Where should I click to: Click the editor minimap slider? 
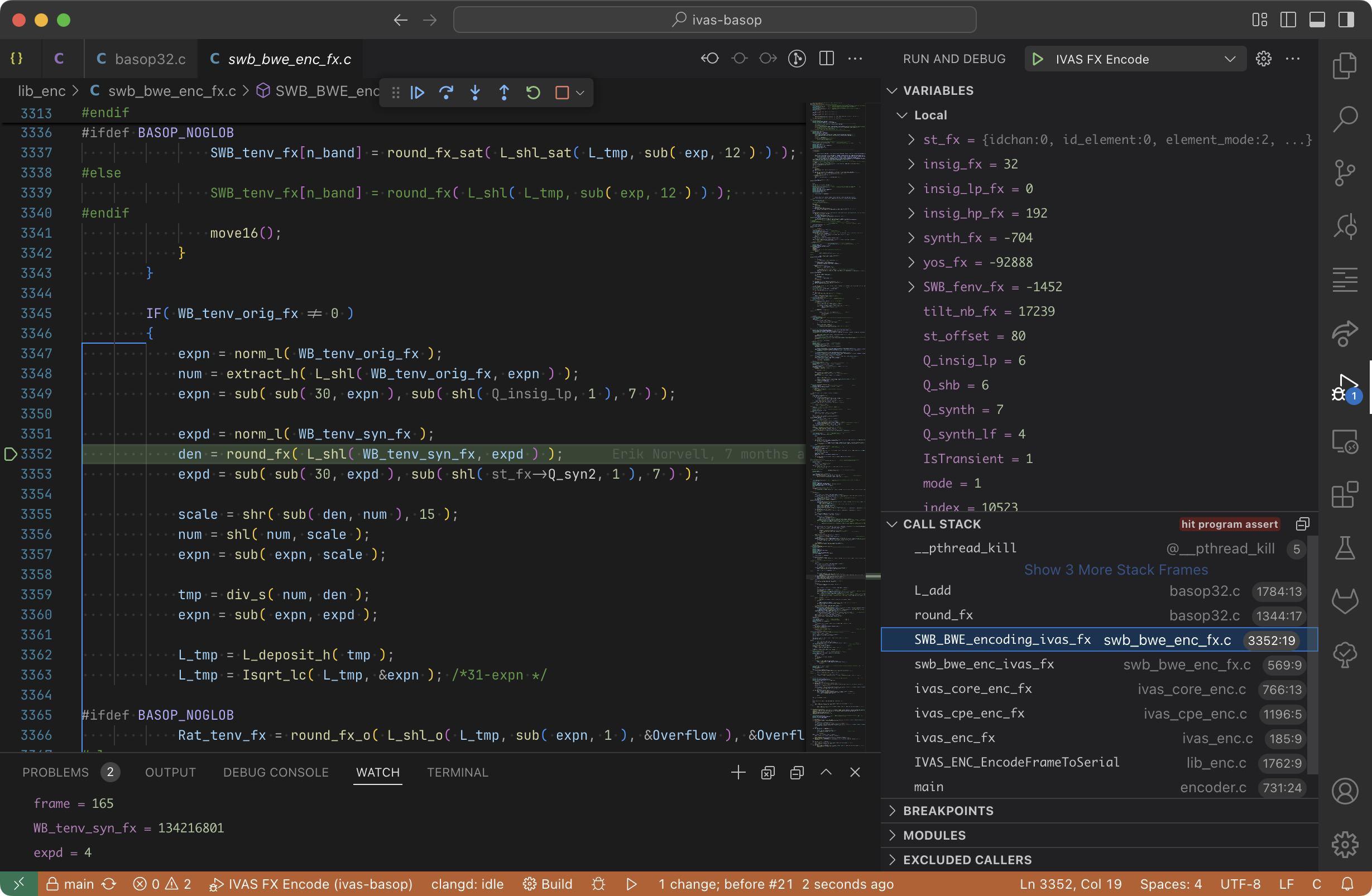(x=837, y=576)
